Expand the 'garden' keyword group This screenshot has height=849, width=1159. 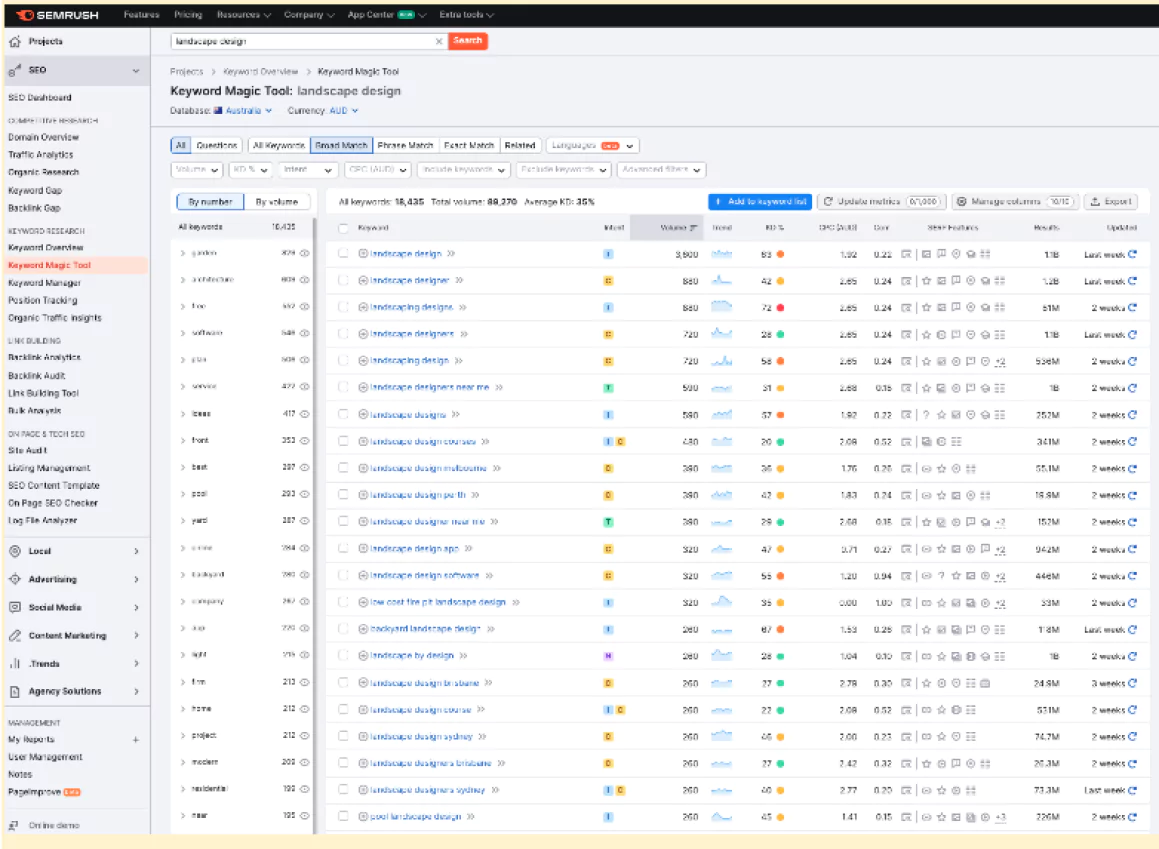[x=183, y=253]
